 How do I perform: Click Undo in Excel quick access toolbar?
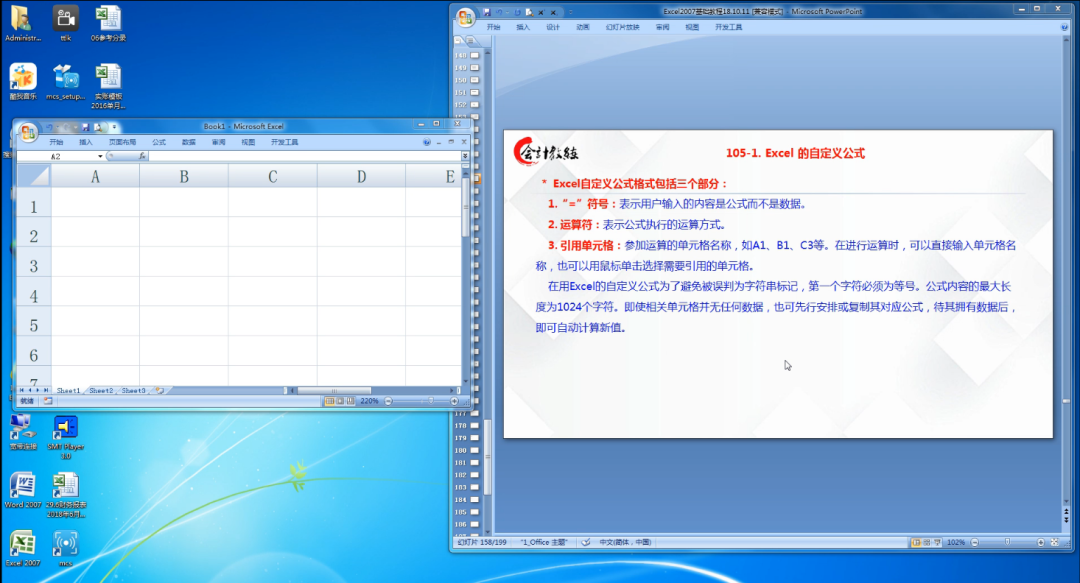49,127
